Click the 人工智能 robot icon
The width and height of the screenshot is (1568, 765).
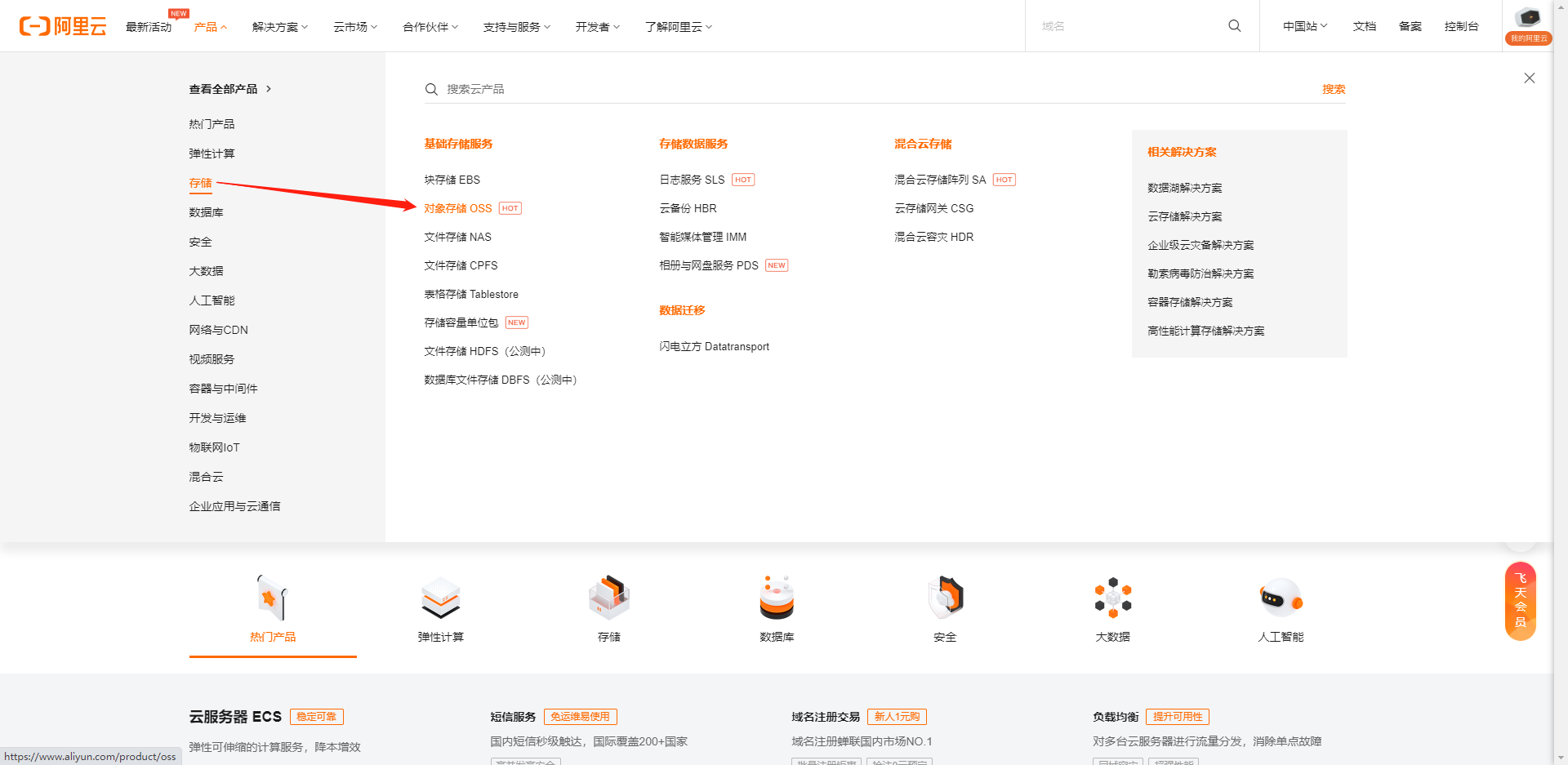(x=1281, y=598)
